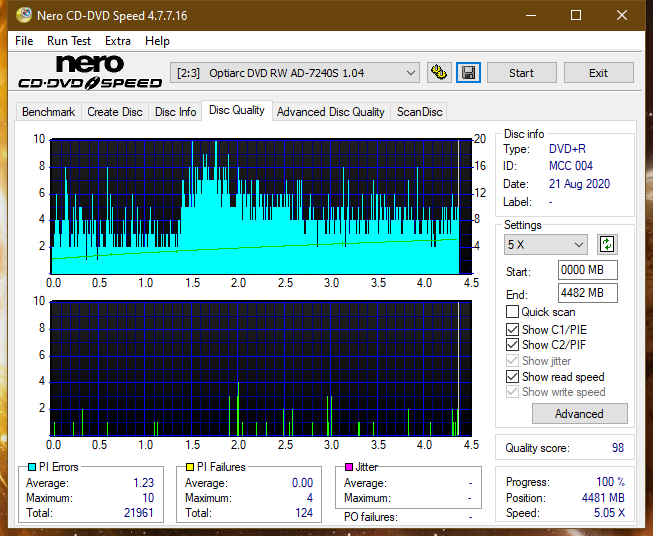The width and height of the screenshot is (653, 536).
Task: Toggle Show C2/PIF checkbox
Action: pyautogui.click(x=512, y=345)
